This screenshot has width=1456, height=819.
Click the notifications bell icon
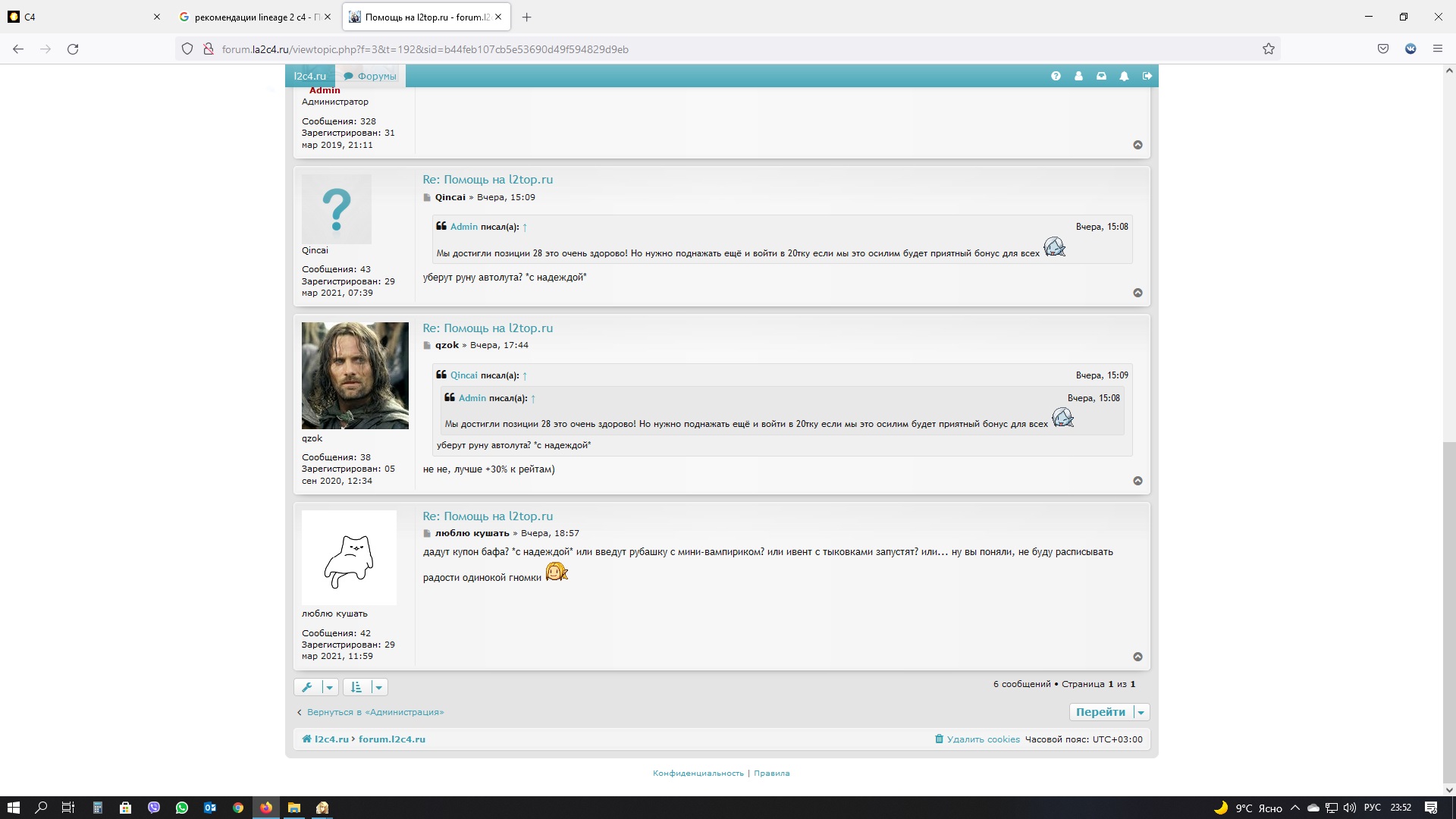tap(1124, 76)
